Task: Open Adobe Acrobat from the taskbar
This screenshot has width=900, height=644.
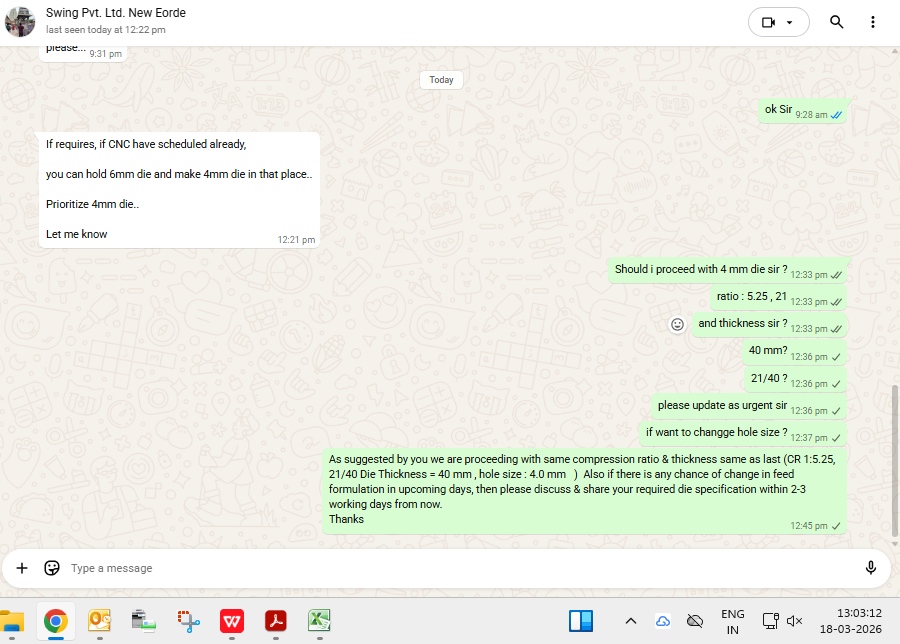Action: pos(276,621)
